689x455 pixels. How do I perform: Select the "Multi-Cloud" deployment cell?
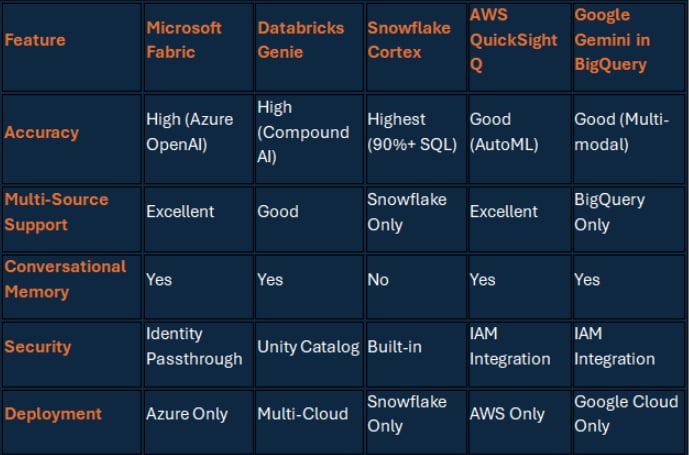(x=303, y=414)
